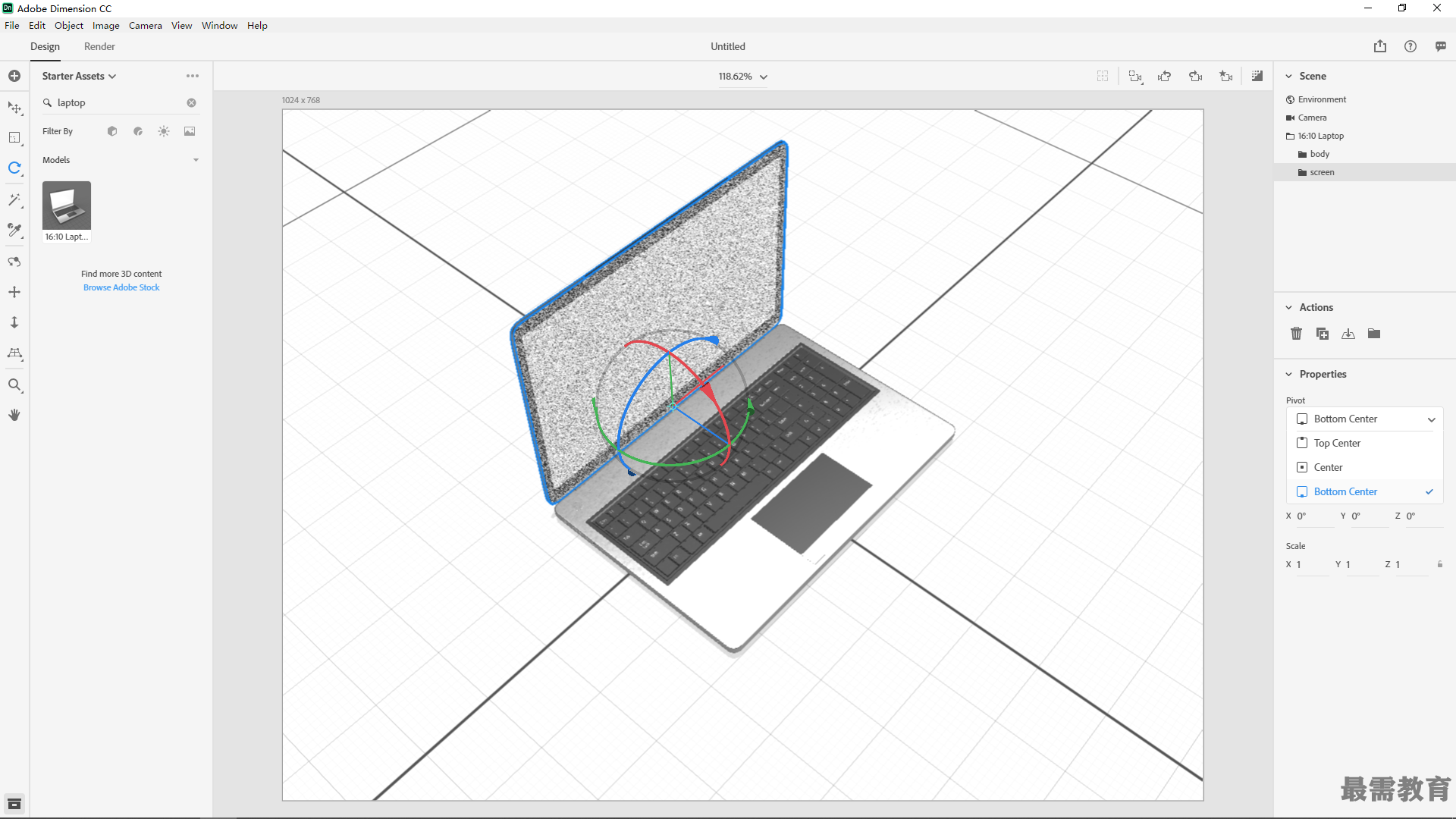1456x819 pixels.
Task: Open the File menu
Action: 12,26
